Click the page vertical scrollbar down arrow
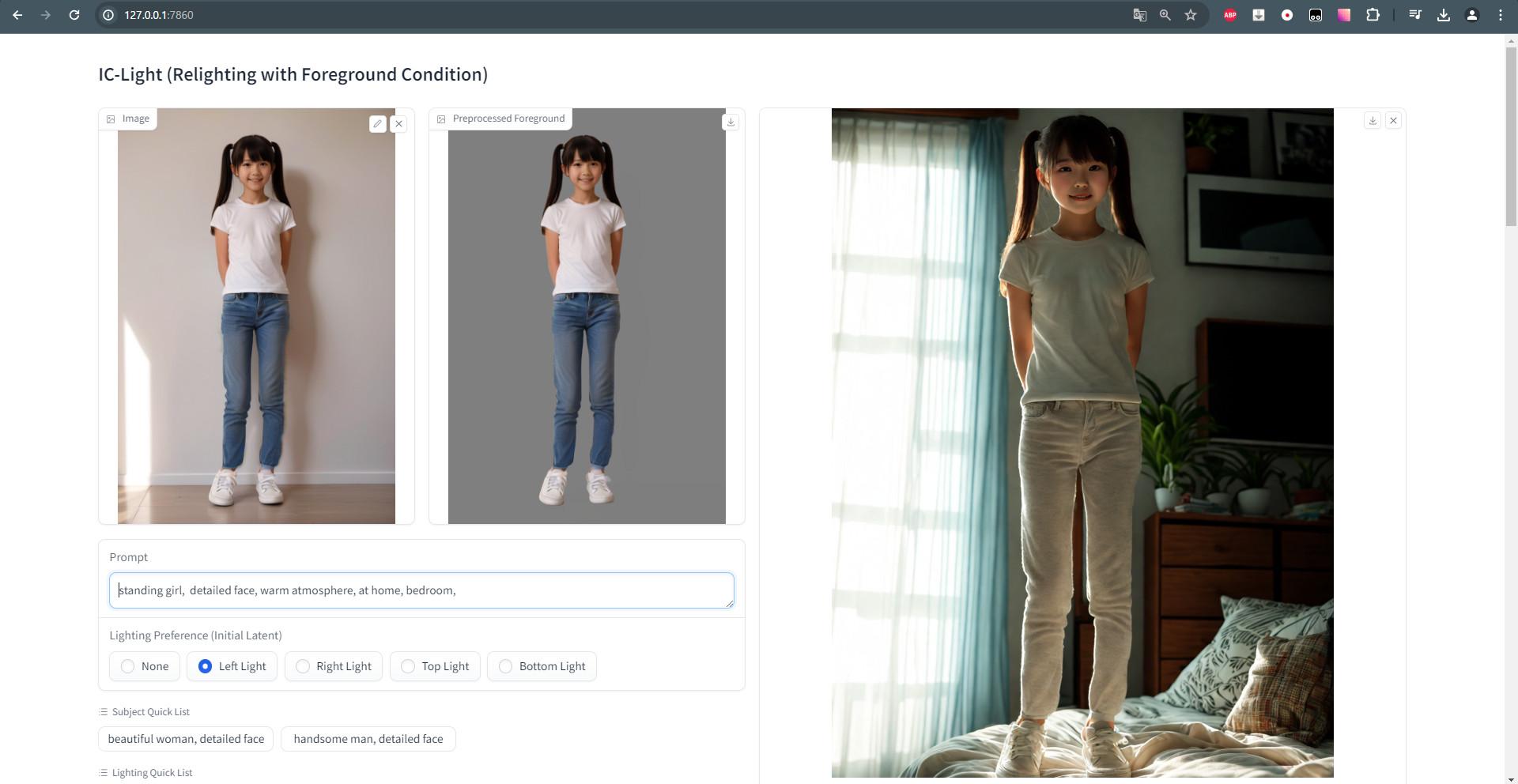1518x784 pixels. tap(1511, 778)
